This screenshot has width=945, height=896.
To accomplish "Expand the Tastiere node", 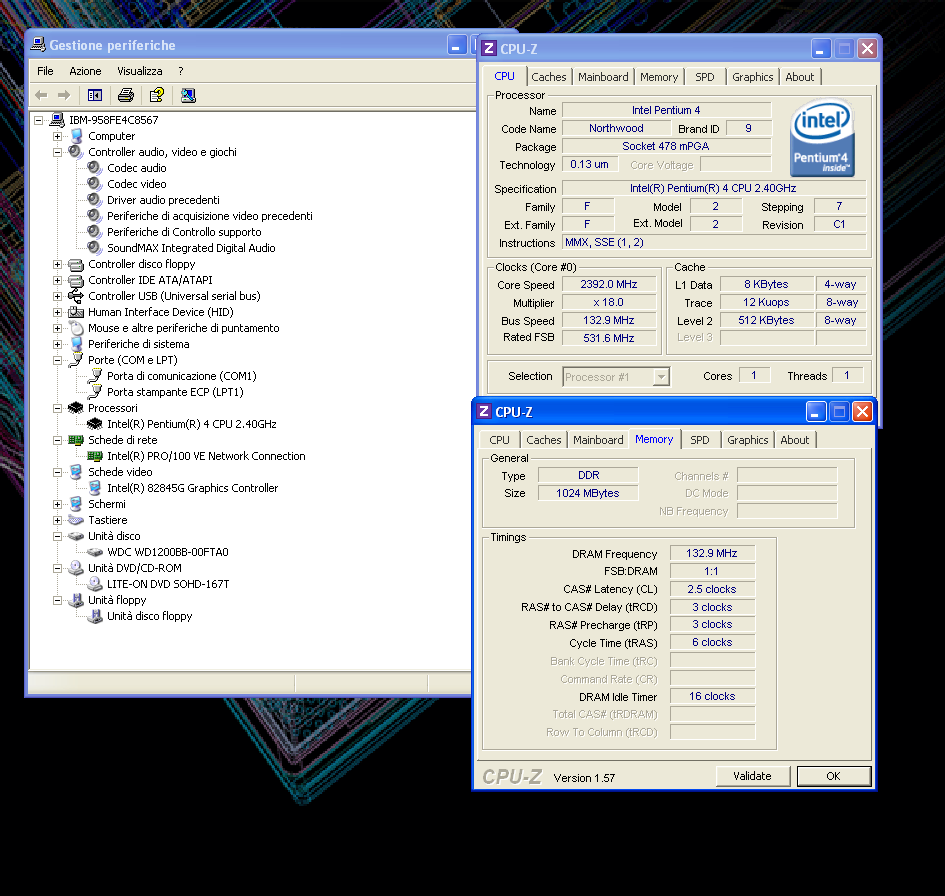I will 57,520.
